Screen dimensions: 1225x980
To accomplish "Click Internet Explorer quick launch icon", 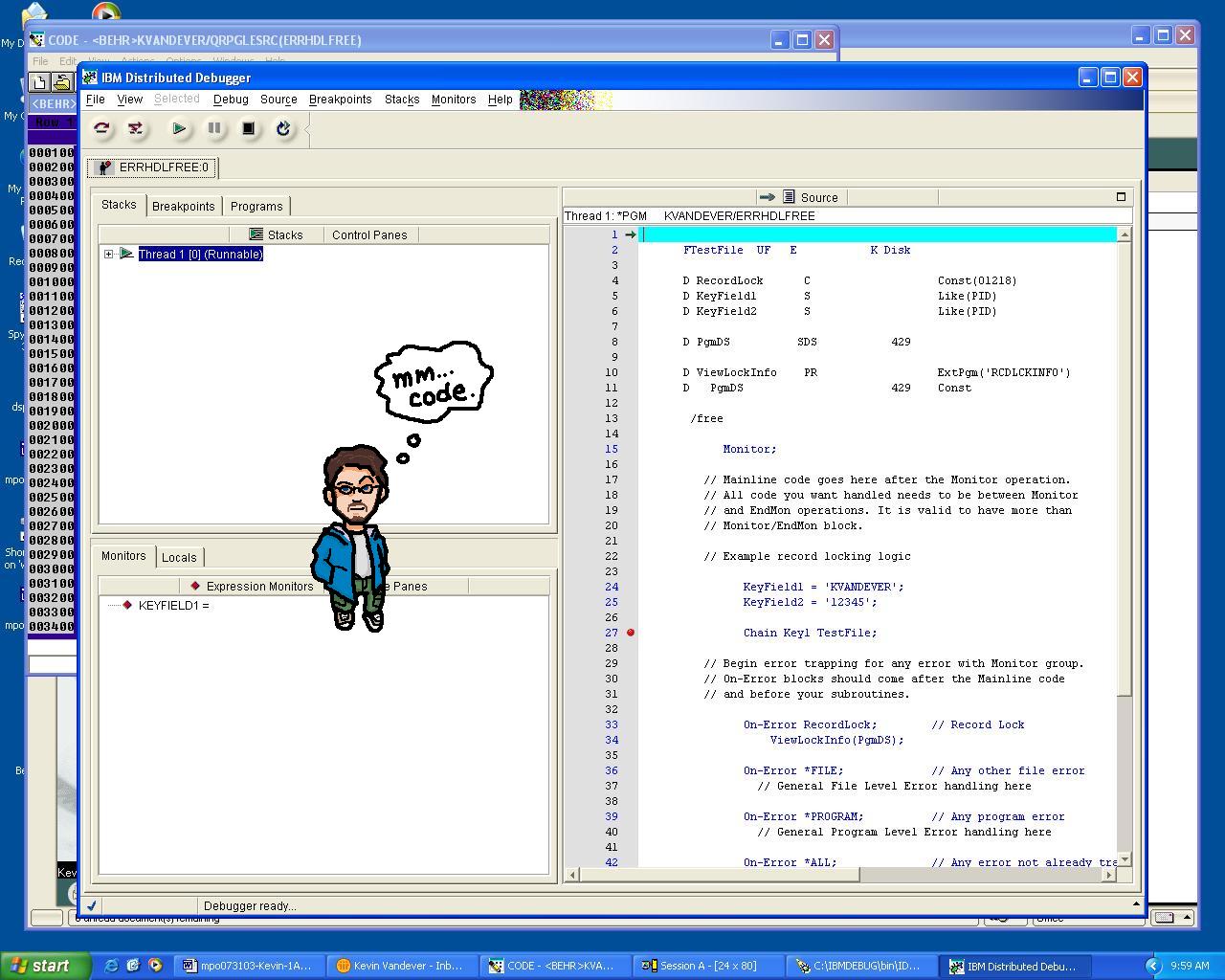I will point(111,966).
